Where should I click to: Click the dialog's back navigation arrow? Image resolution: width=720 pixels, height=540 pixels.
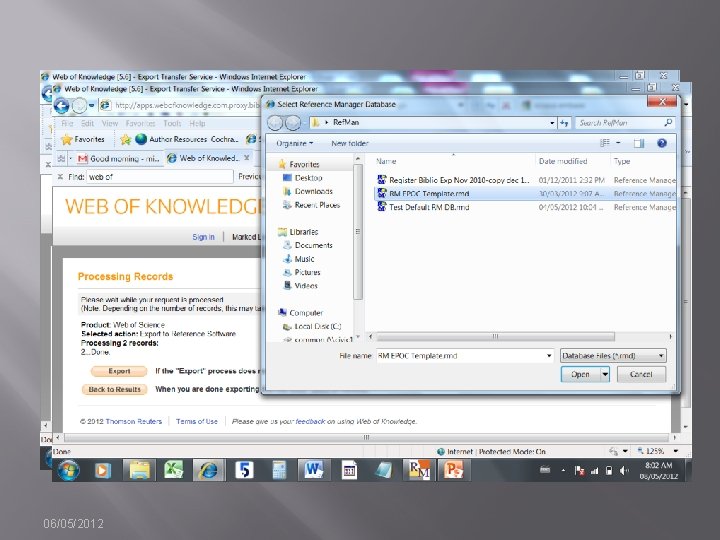coord(275,123)
